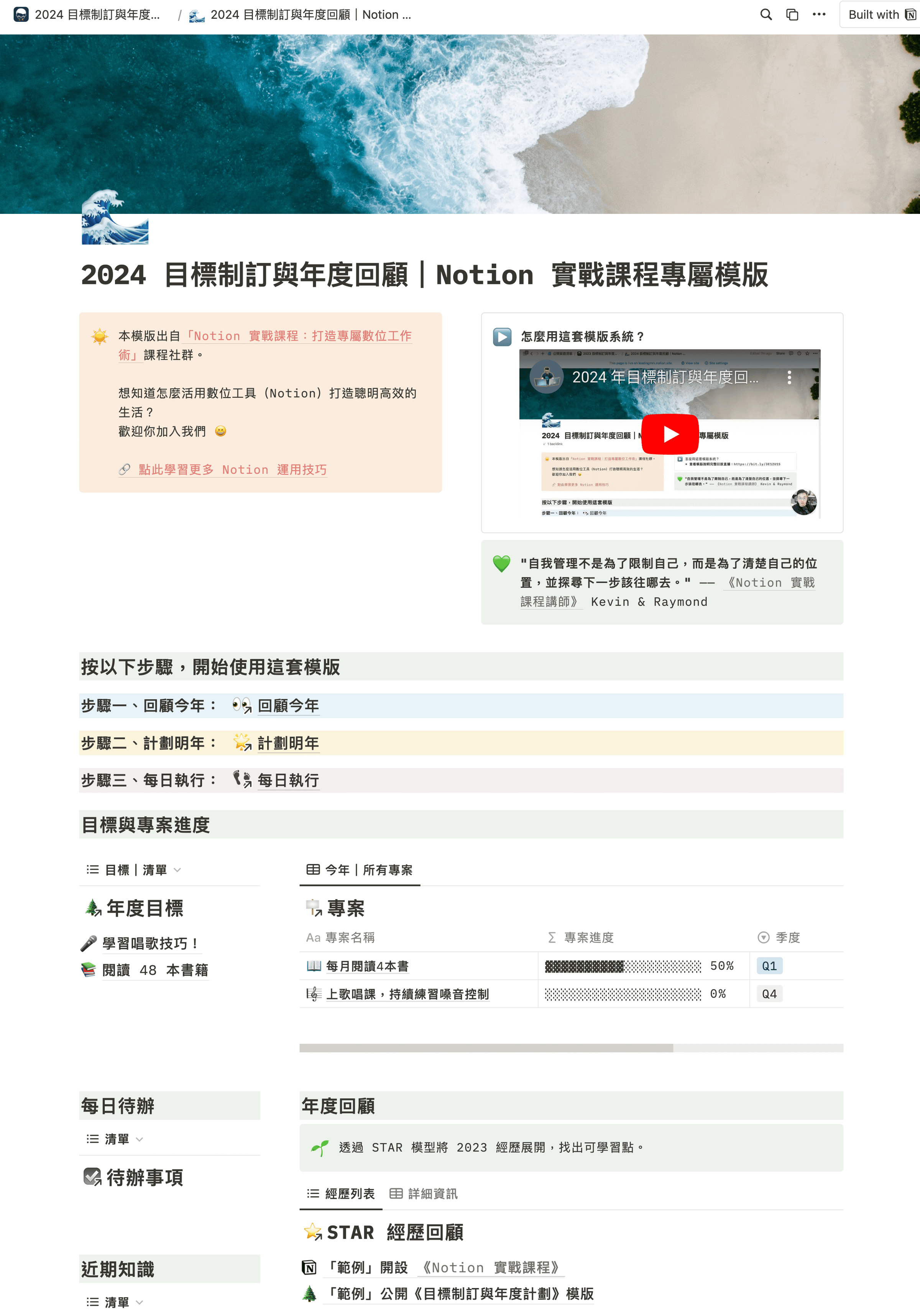Expand 清單 dropdown under 每日待辦
920x1316 pixels.
tap(115, 1139)
